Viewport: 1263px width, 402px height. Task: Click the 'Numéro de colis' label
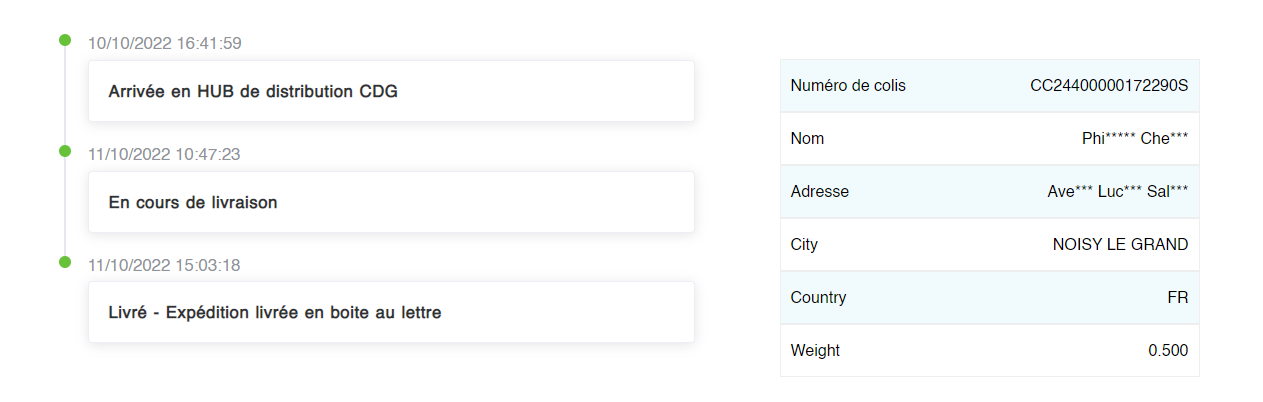[848, 86]
